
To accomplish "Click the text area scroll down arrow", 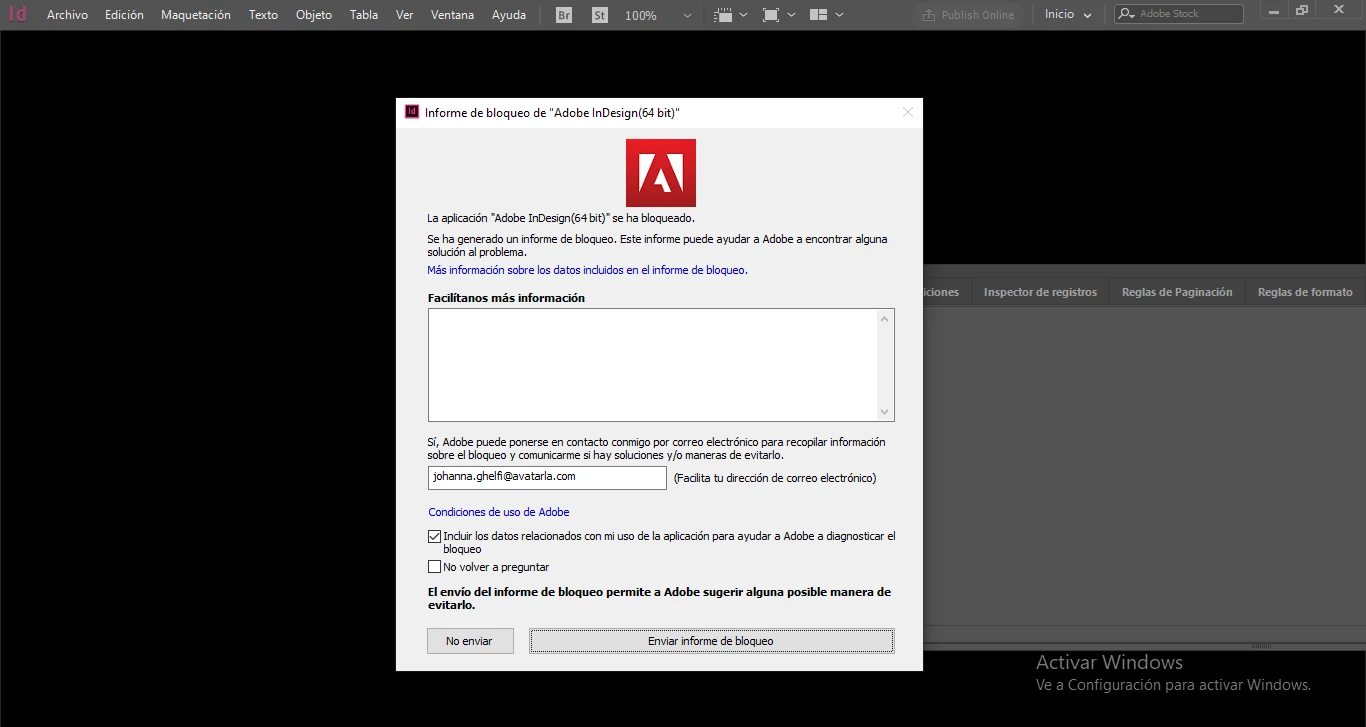I will coord(884,411).
